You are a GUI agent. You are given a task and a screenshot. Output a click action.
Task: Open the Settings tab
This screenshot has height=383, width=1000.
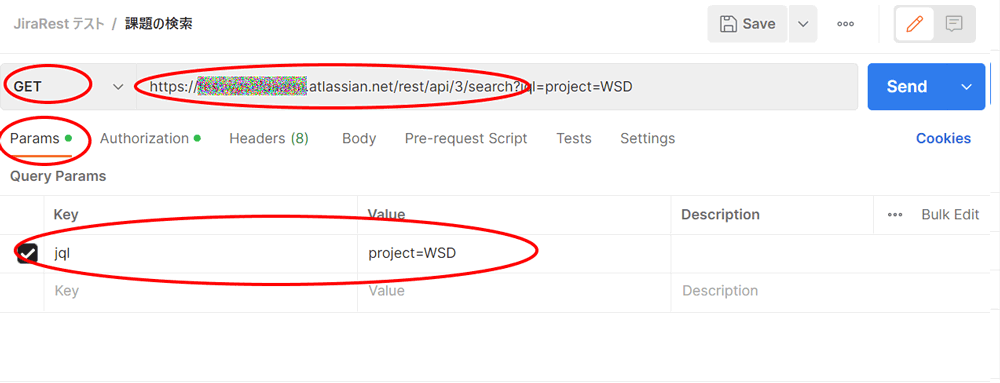[x=647, y=138]
